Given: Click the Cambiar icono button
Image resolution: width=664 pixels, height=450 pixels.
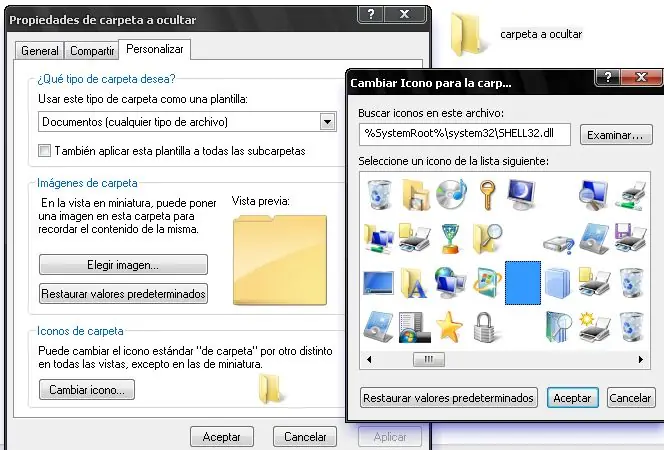Looking at the screenshot, I should tap(87, 389).
